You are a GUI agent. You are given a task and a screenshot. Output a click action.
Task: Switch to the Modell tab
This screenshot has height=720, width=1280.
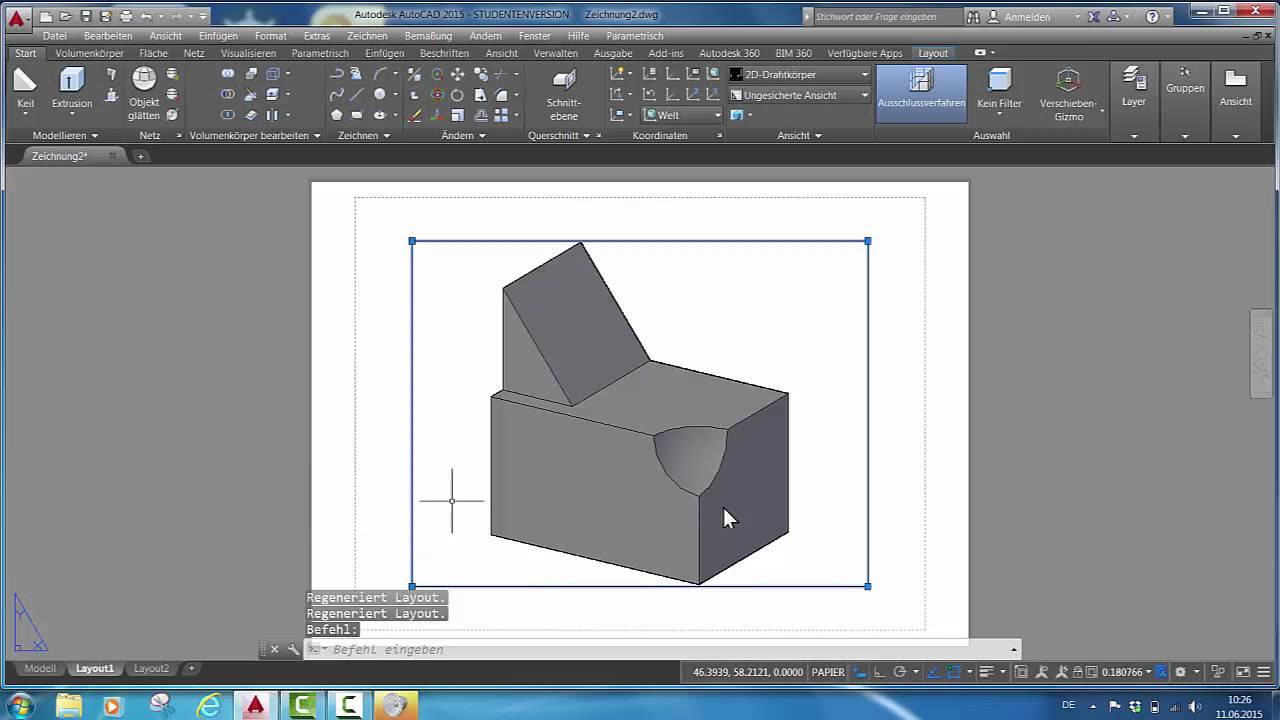[x=40, y=668]
